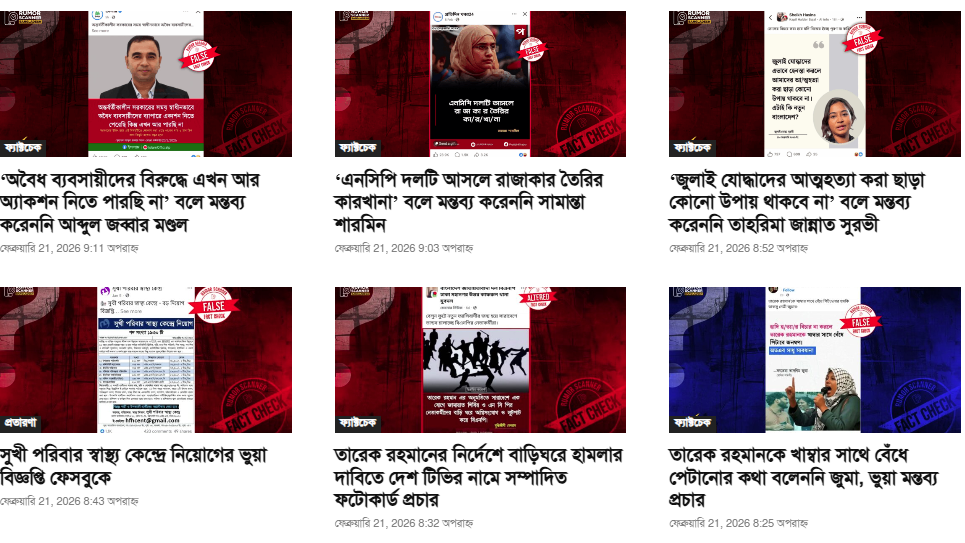The height and width of the screenshot is (543, 965).
Task: Open the Juma blue-background thumbnail
Action: point(815,360)
